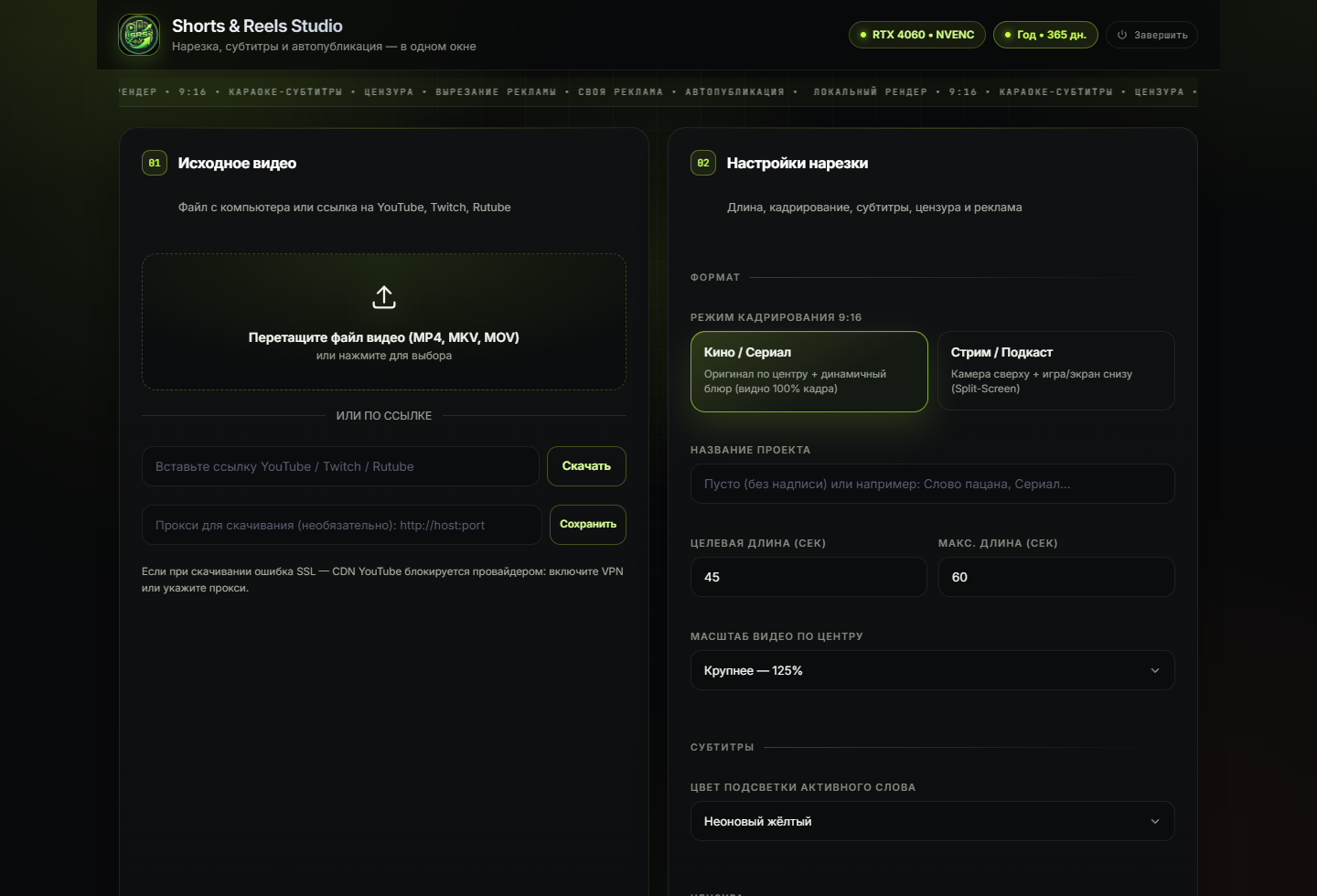
Task: Click the 02 step badge
Action: (703, 163)
